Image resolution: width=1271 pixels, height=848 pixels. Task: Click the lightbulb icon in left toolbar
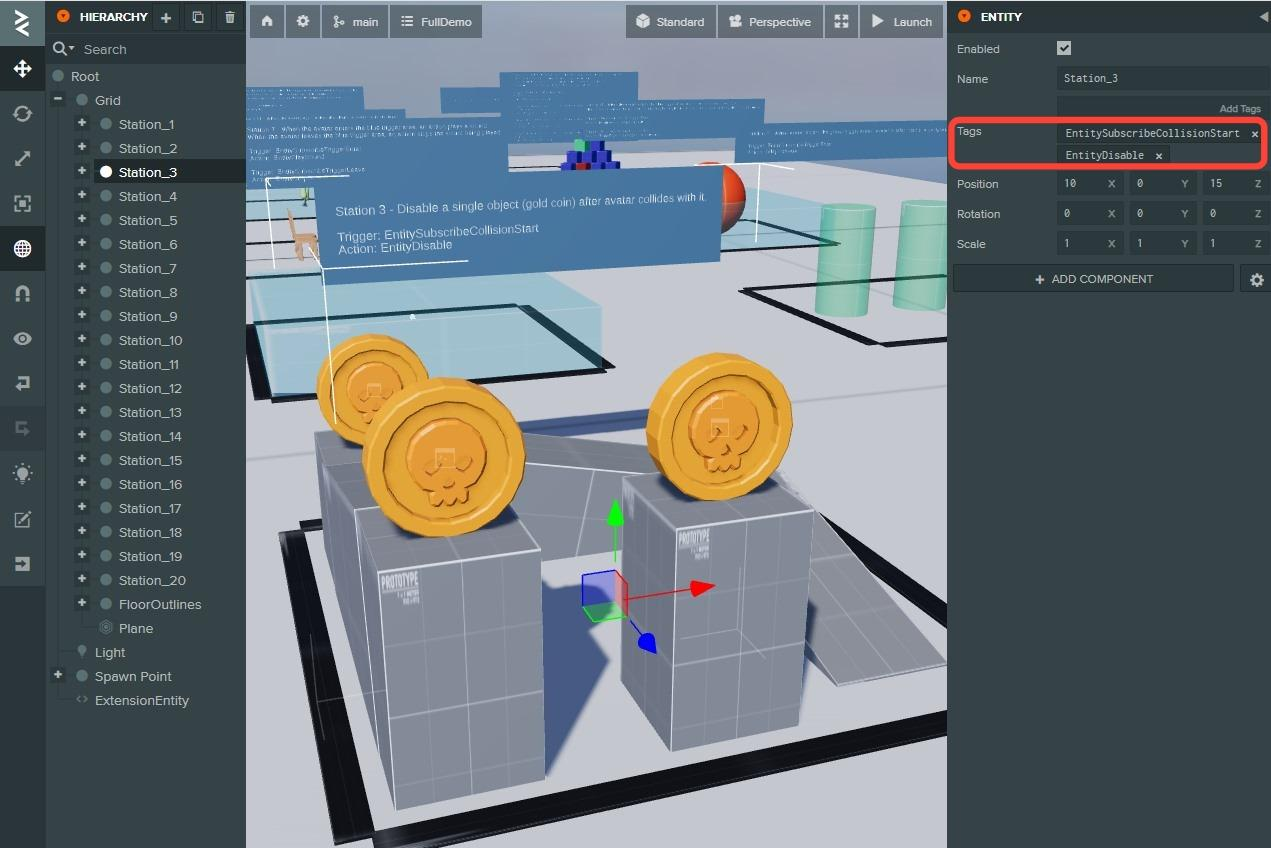(22, 474)
